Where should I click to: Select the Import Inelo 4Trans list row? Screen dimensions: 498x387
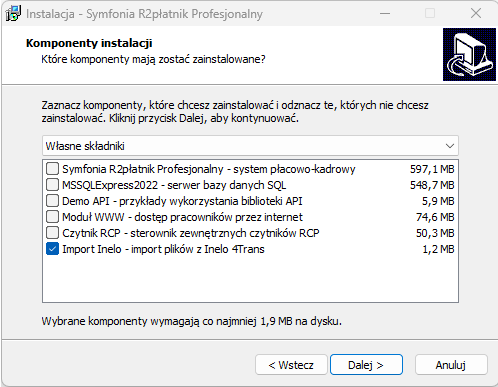click(x=250, y=249)
